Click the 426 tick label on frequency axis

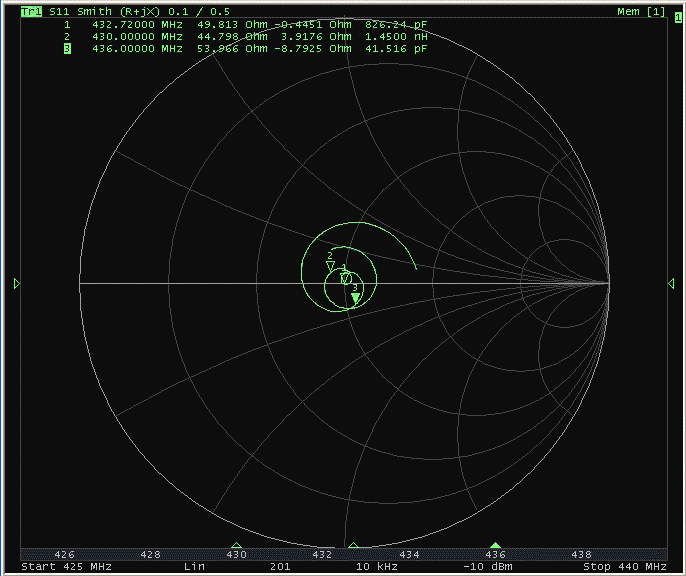pos(64,555)
